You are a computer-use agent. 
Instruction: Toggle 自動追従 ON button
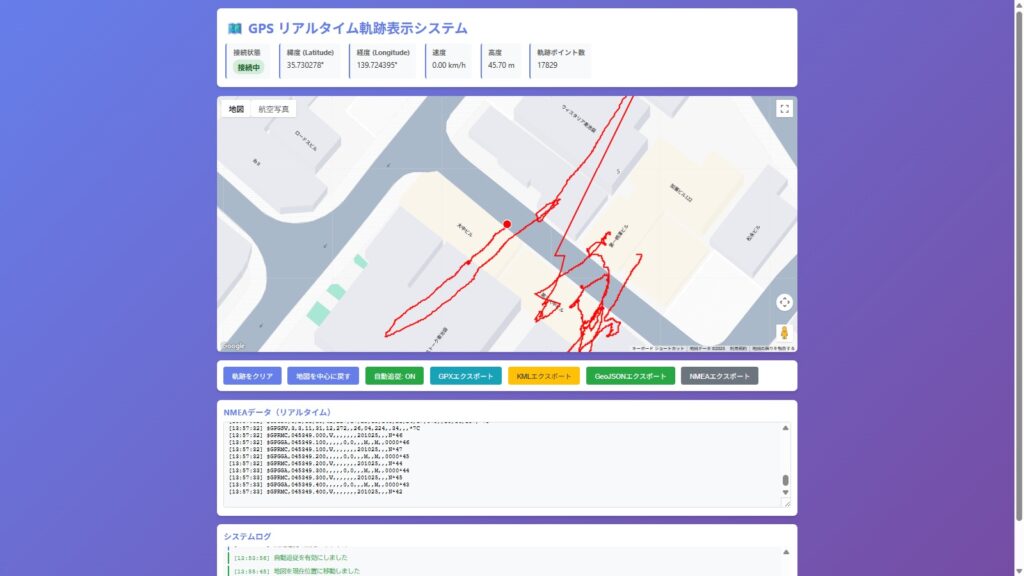(394, 376)
